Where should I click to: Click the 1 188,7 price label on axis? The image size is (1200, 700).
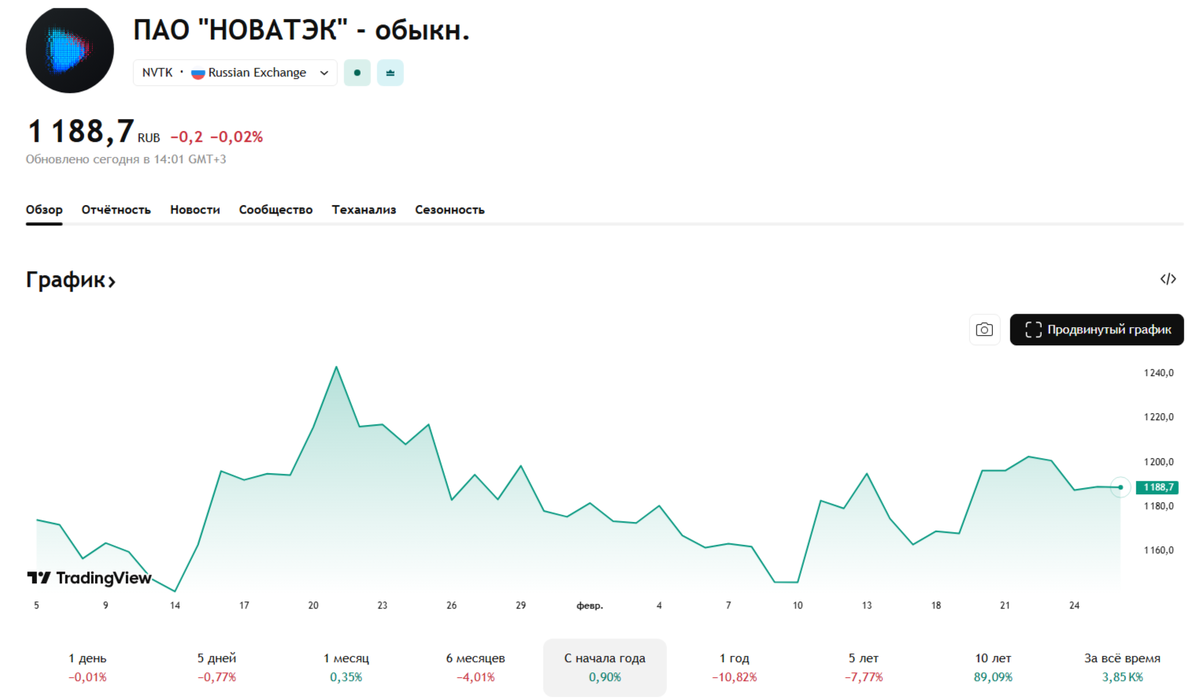click(x=1157, y=488)
